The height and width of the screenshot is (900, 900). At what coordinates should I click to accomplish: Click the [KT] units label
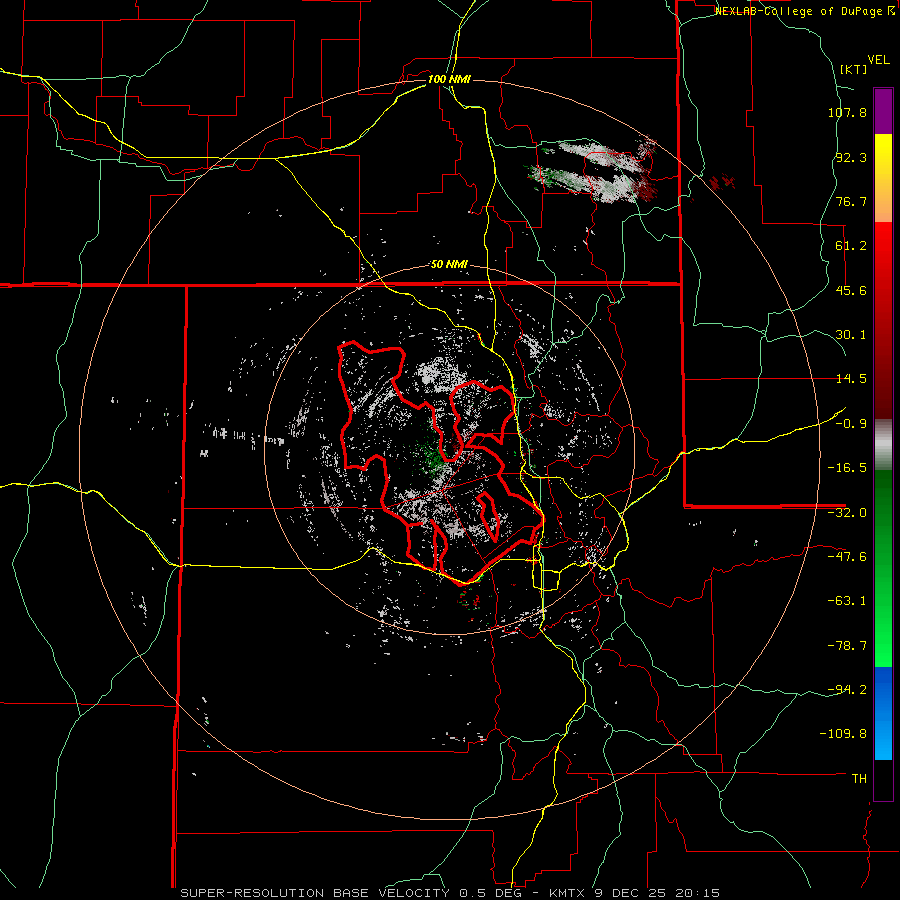(x=853, y=69)
